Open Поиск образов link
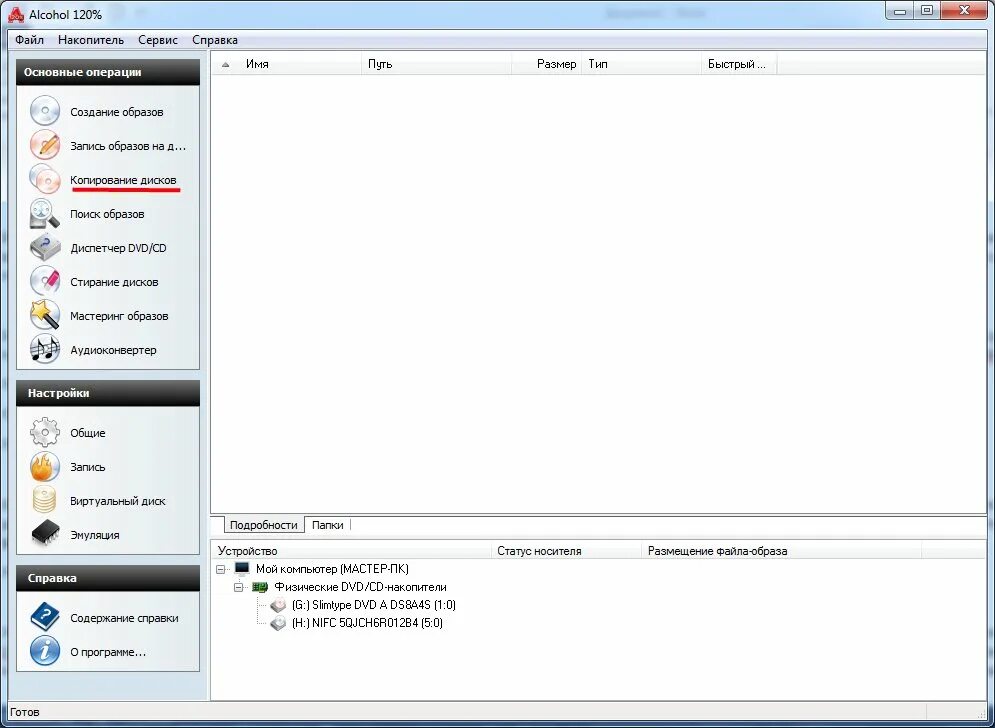 point(107,214)
